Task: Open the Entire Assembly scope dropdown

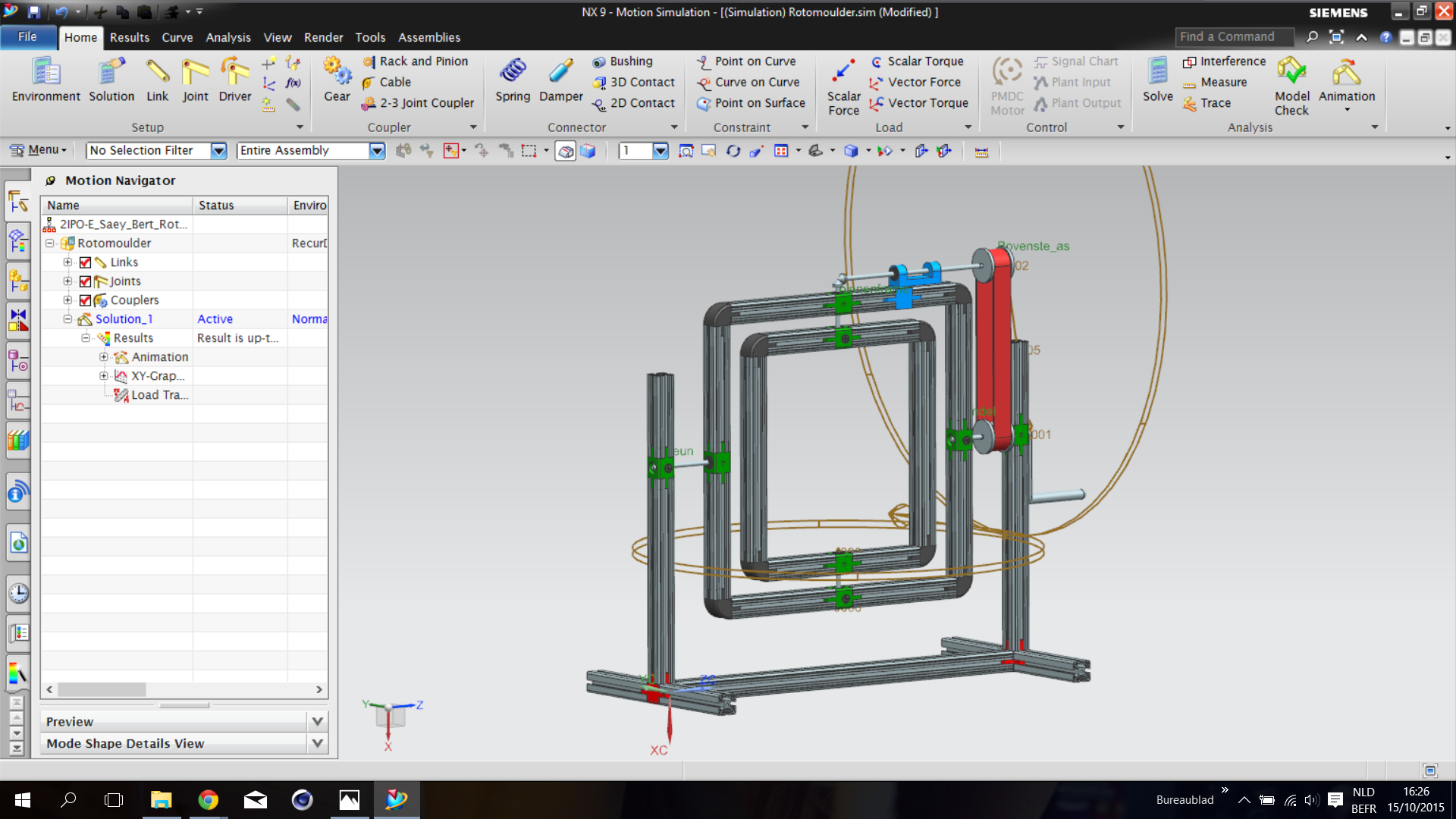Action: [x=377, y=151]
